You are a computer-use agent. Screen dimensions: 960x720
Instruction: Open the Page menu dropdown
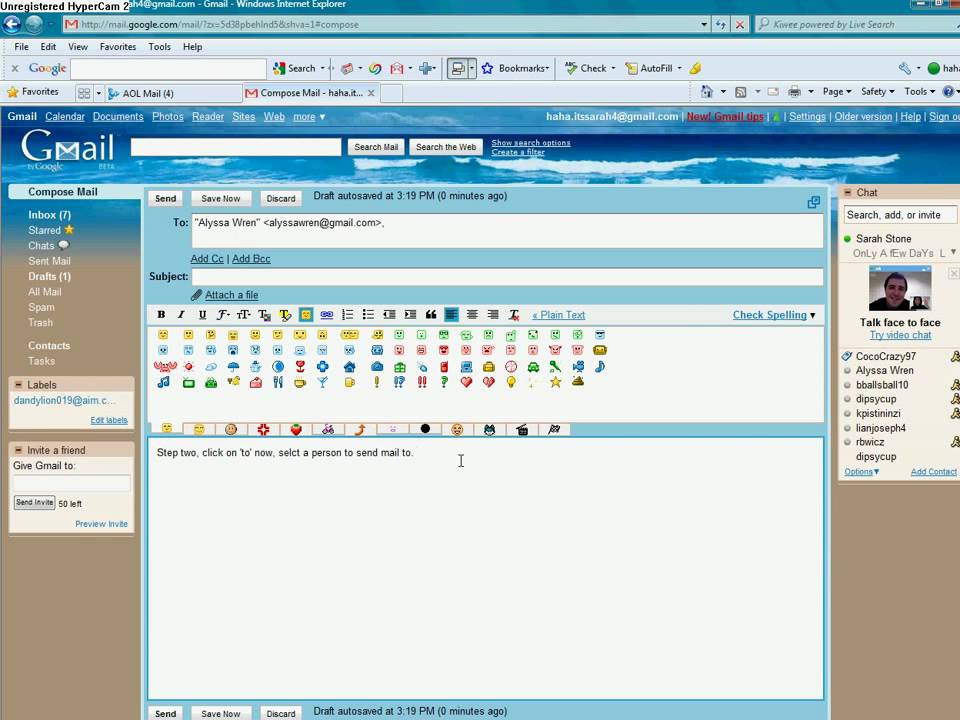(837, 91)
